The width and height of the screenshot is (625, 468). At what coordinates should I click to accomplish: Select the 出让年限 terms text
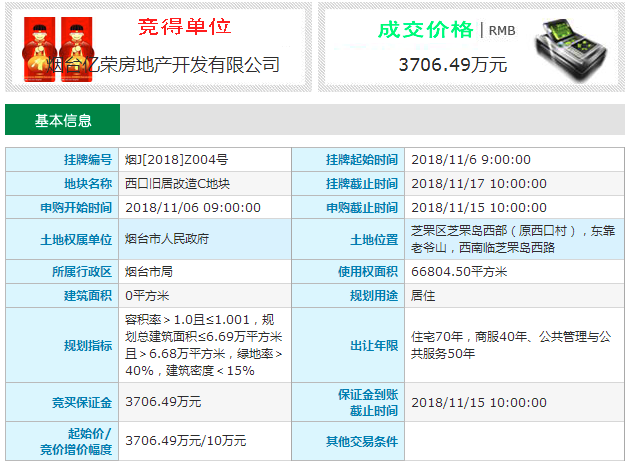(x=511, y=345)
